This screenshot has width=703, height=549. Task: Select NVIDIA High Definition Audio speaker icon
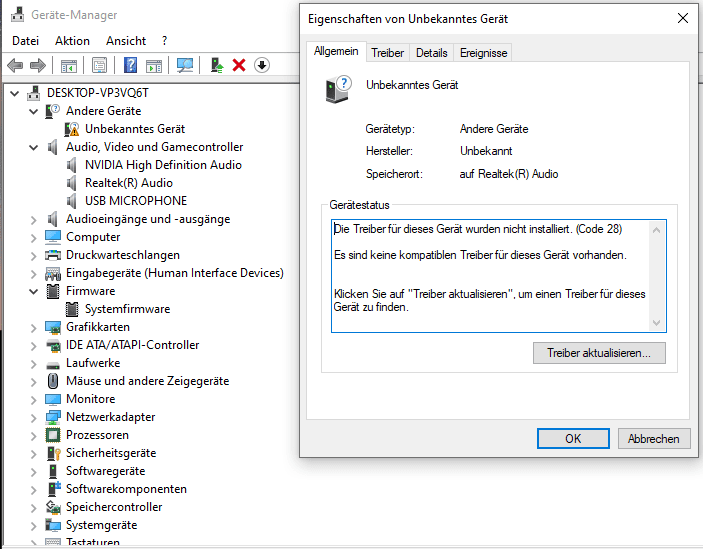(x=72, y=165)
